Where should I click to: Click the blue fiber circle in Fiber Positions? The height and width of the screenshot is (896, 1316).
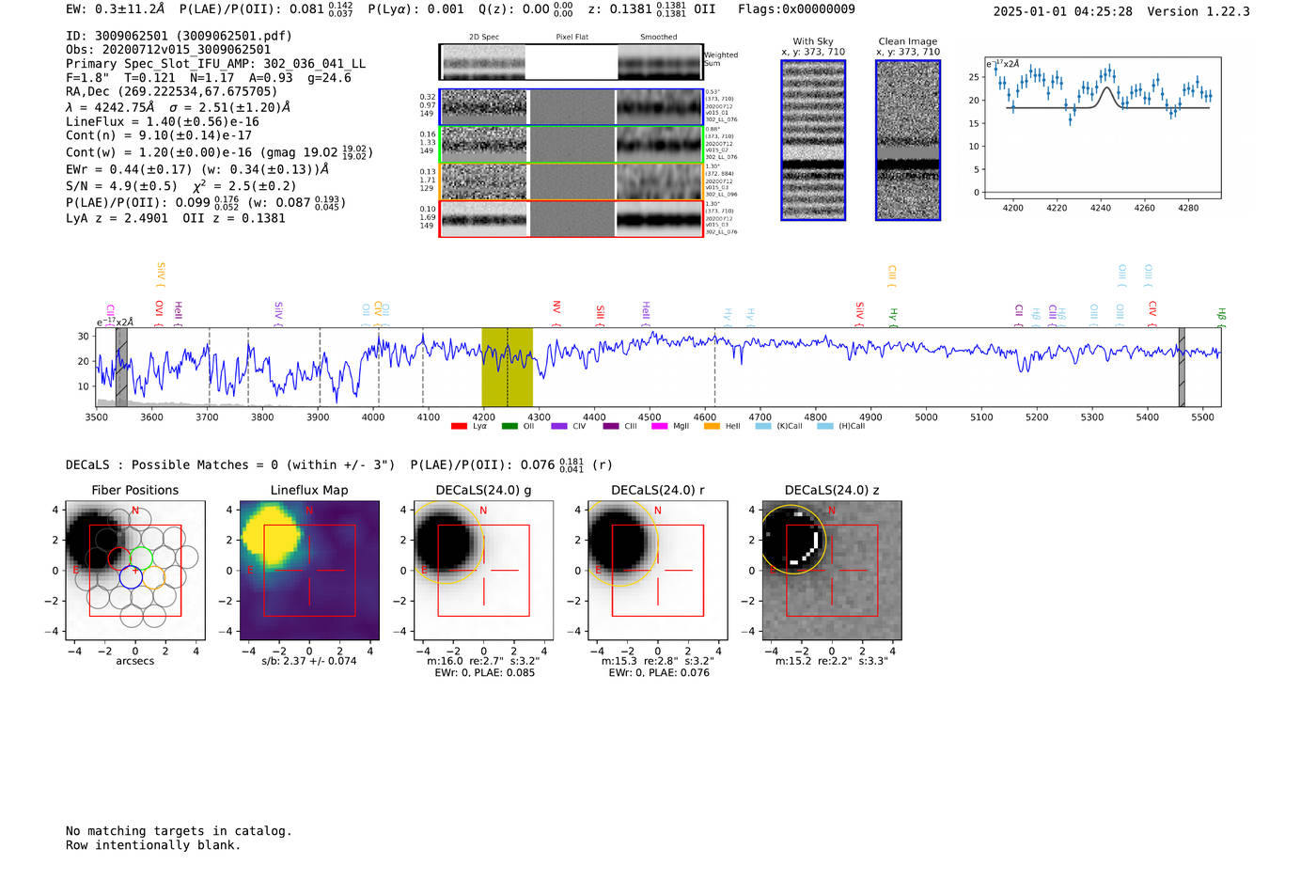[131, 577]
